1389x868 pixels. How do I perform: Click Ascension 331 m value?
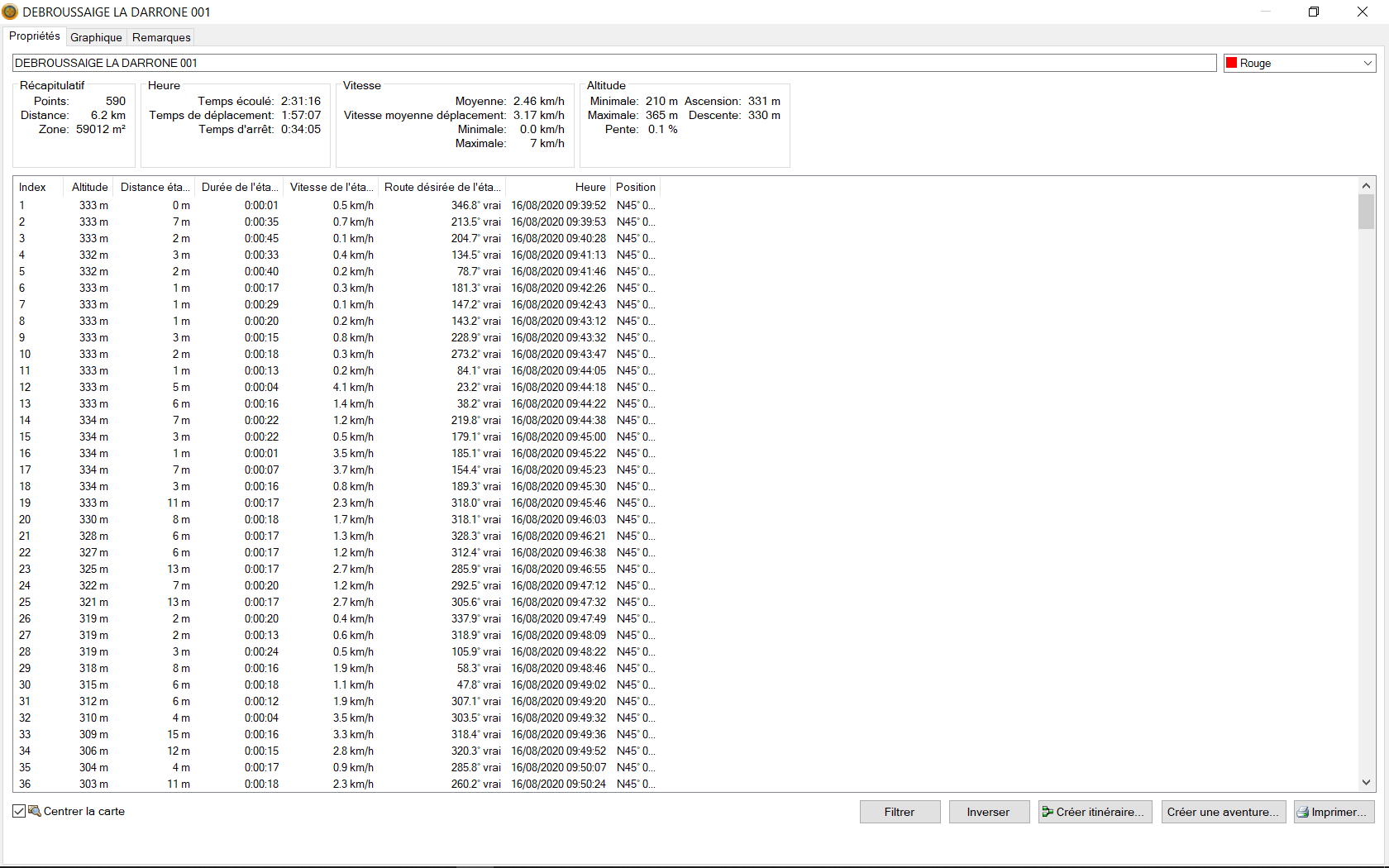coord(764,101)
